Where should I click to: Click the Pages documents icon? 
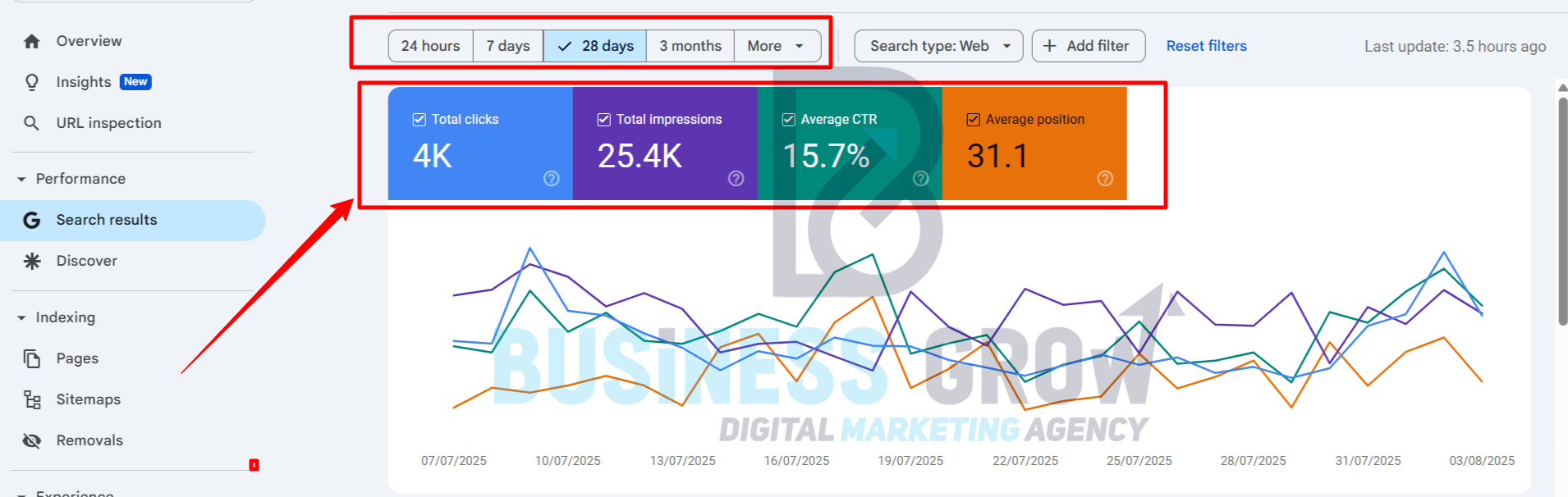[x=32, y=358]
